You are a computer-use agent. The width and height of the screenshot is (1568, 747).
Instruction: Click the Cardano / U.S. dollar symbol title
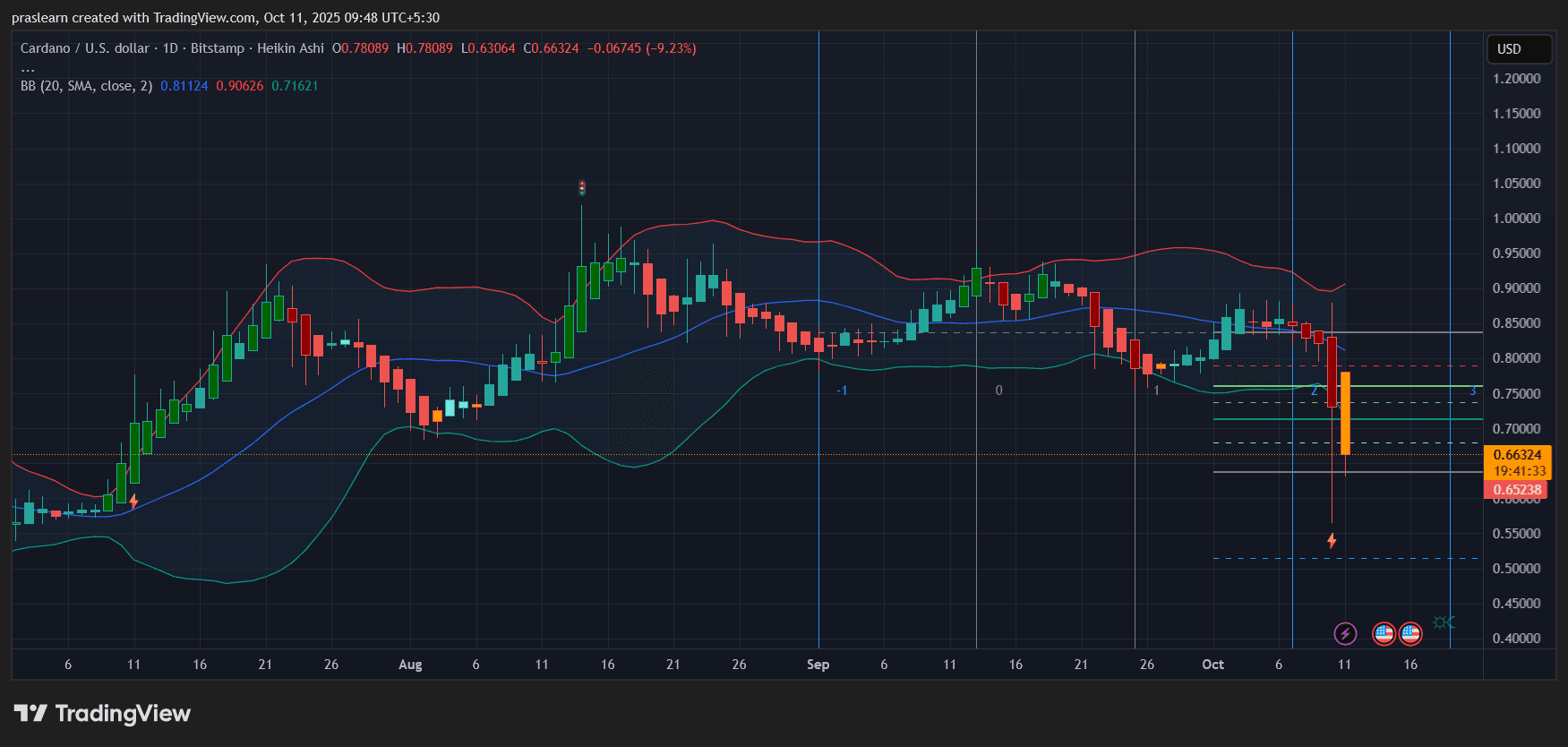coord(85,48)
